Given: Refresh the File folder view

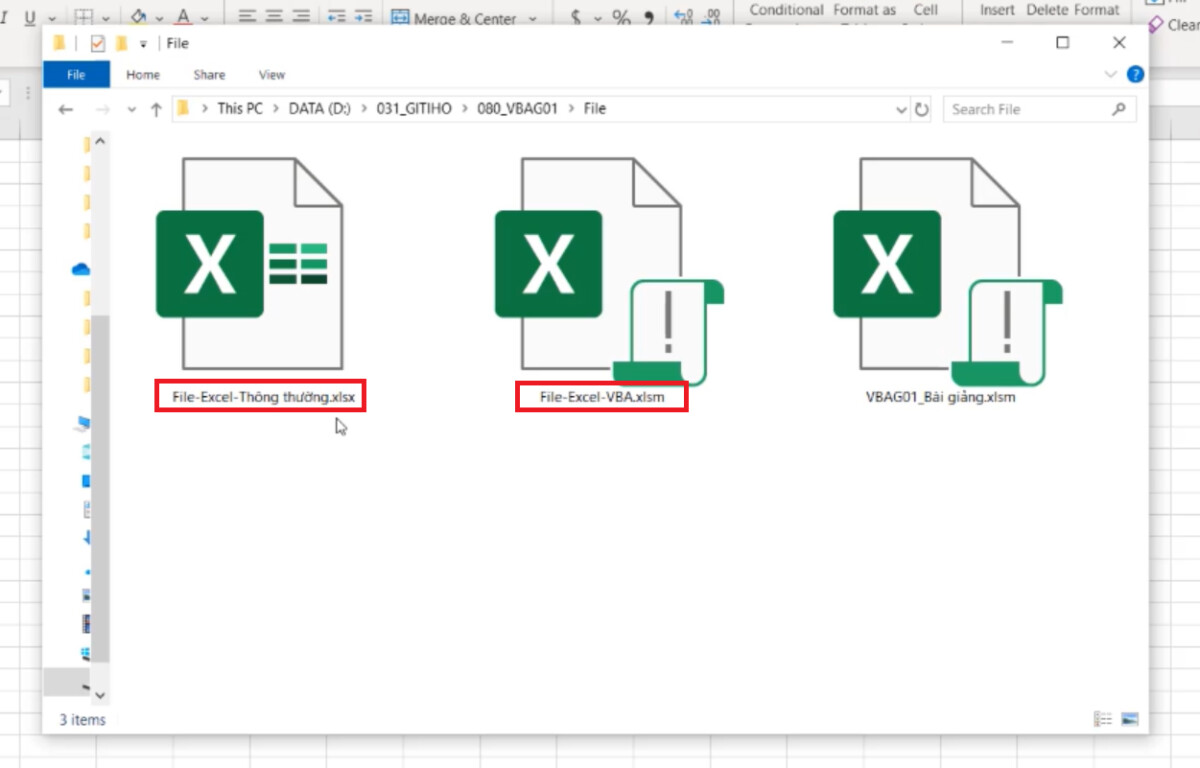Looking at the screenshot, I should 920,109.
